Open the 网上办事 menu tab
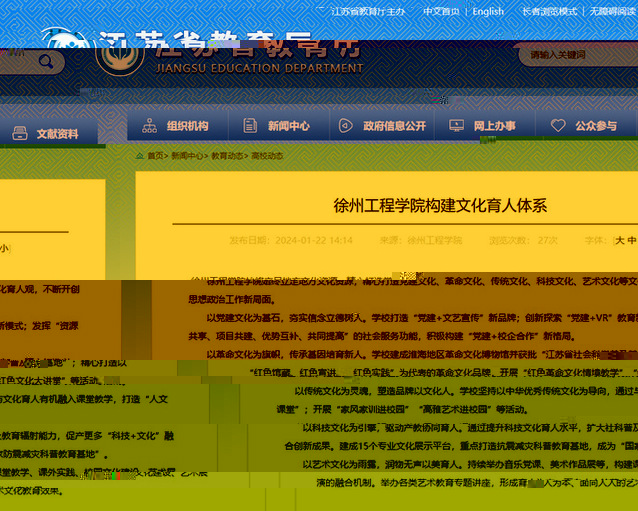The image size is (638, 511). pos(494,126)
